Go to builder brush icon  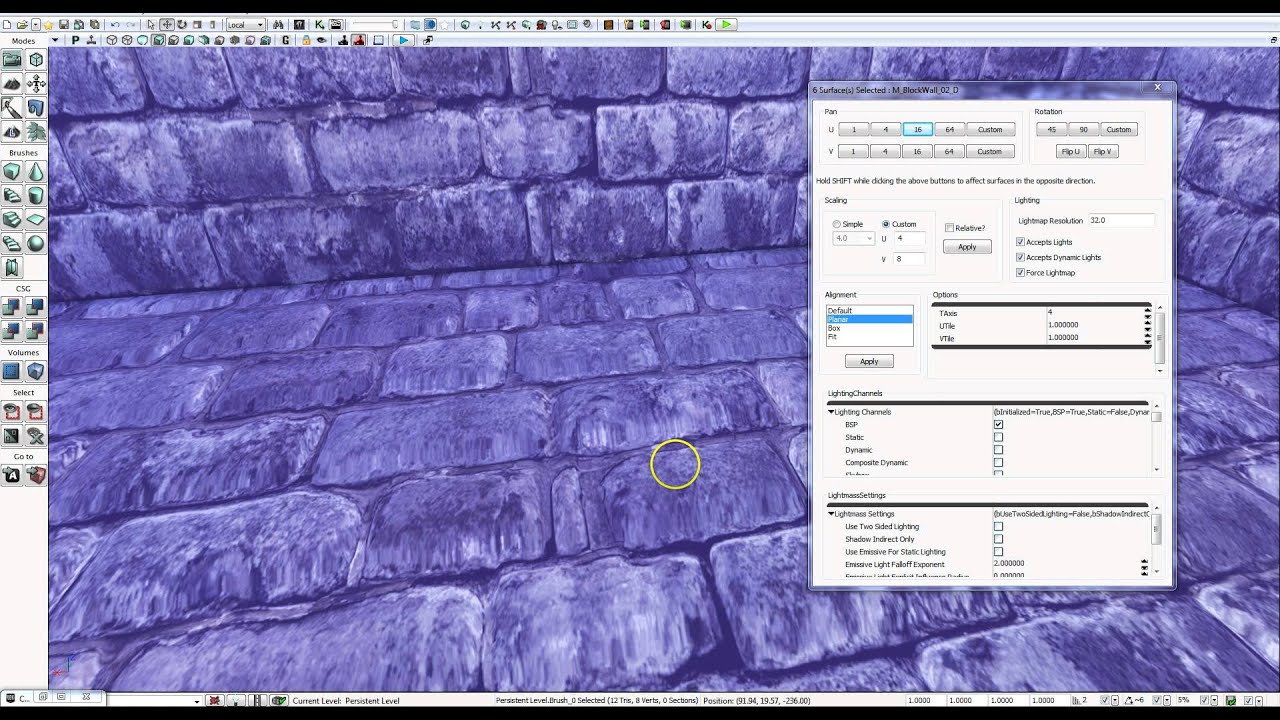[x=36, y=476]
